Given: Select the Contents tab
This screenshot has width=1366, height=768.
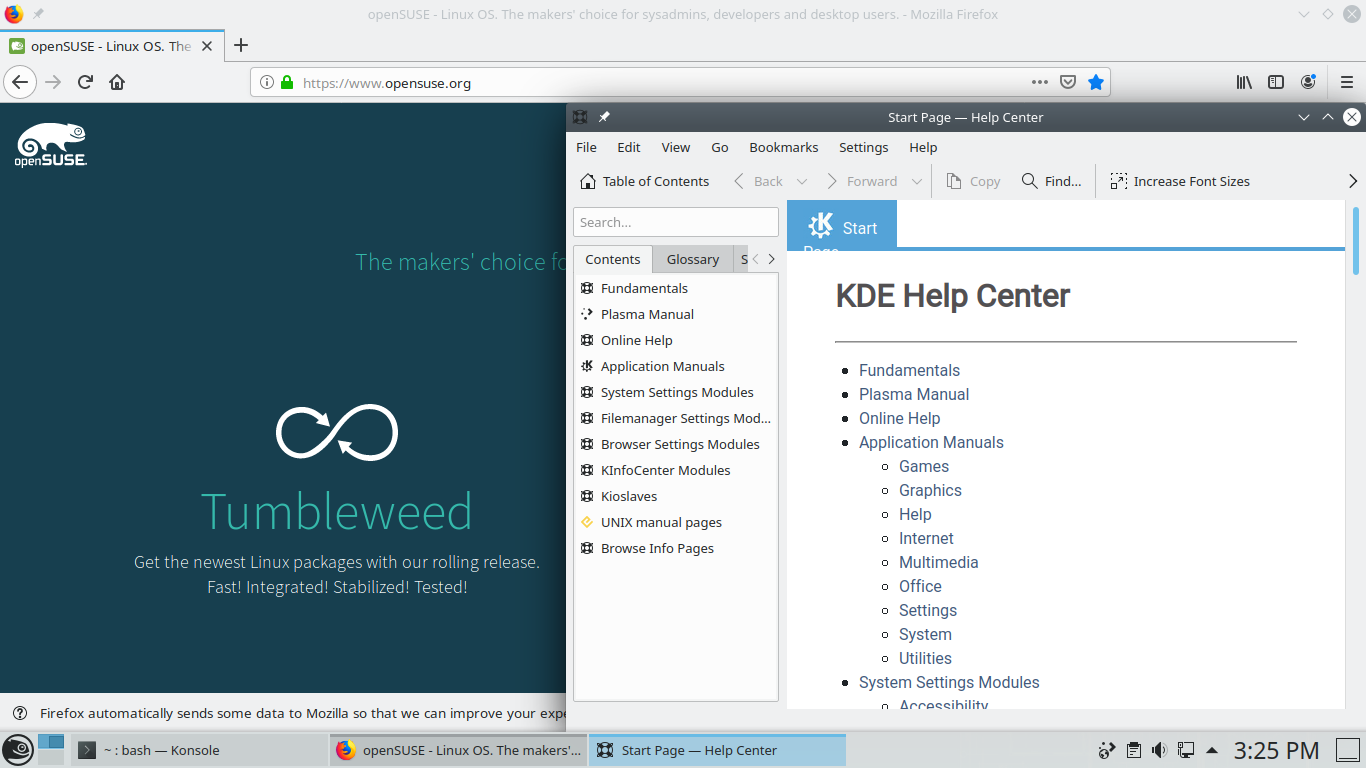Looking at the screenshot, I should [612, 259].
